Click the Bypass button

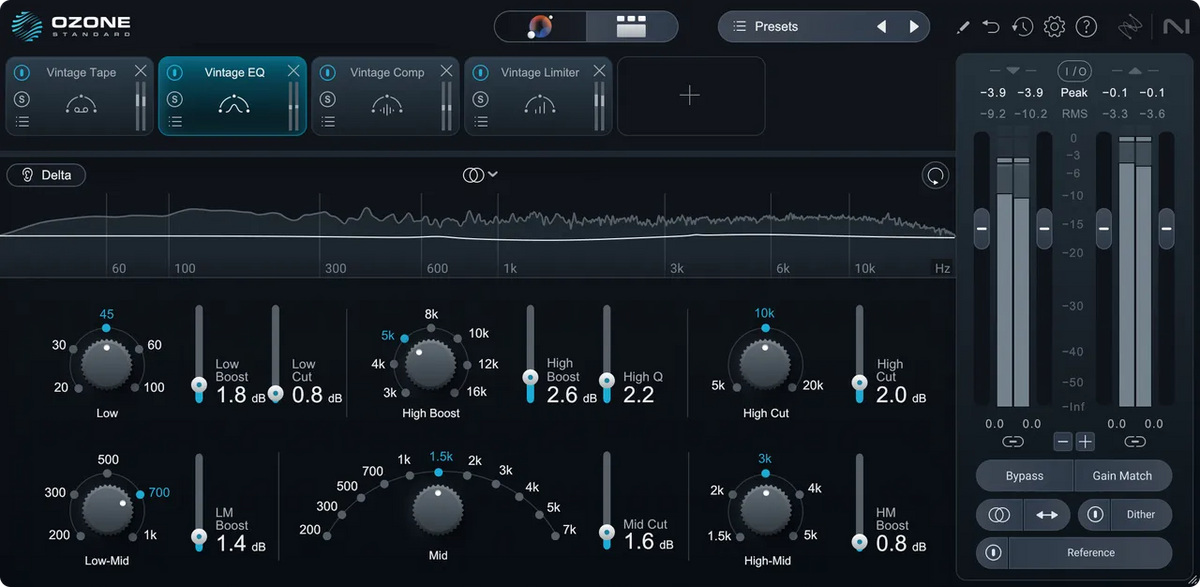[1023, 475]
